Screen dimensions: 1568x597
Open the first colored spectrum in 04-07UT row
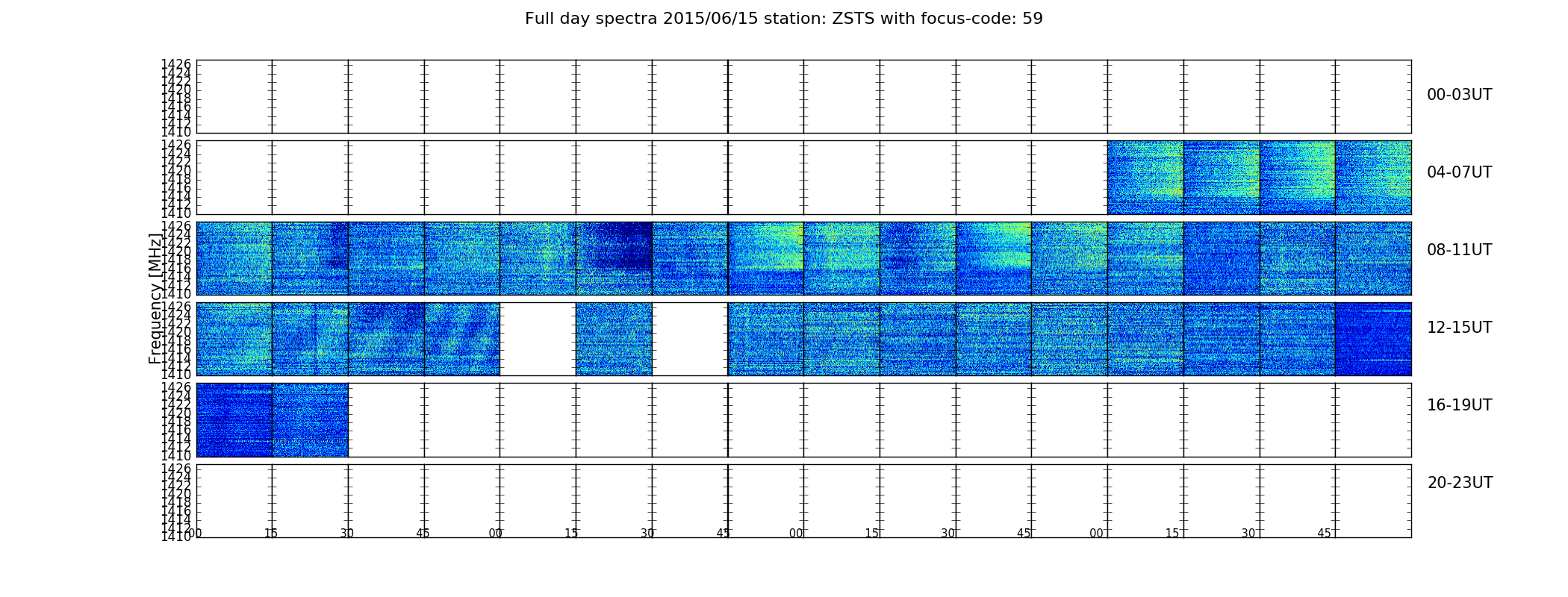click(x=1145, y=178)
